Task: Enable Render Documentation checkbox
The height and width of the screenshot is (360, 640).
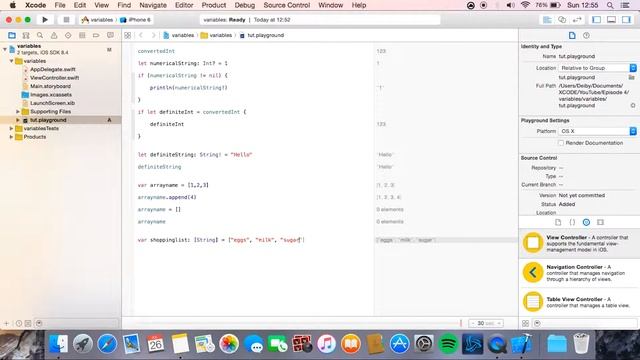Action: tap(561, 143)
